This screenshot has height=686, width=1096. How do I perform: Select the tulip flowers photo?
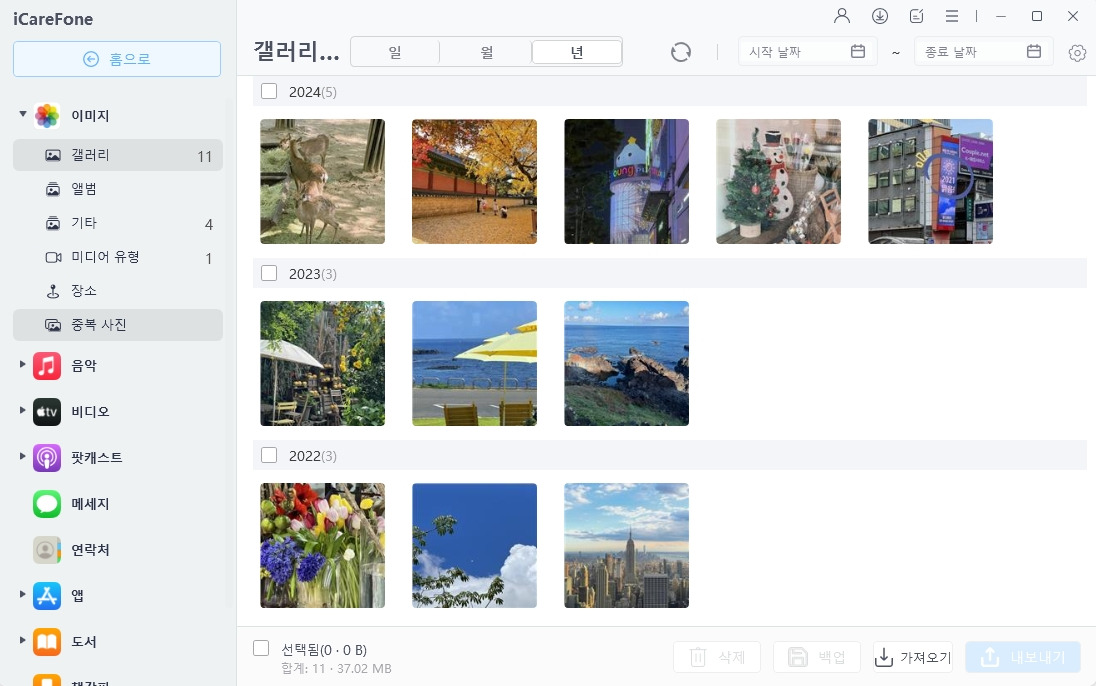pyautogui.click(x=322, y=545)
